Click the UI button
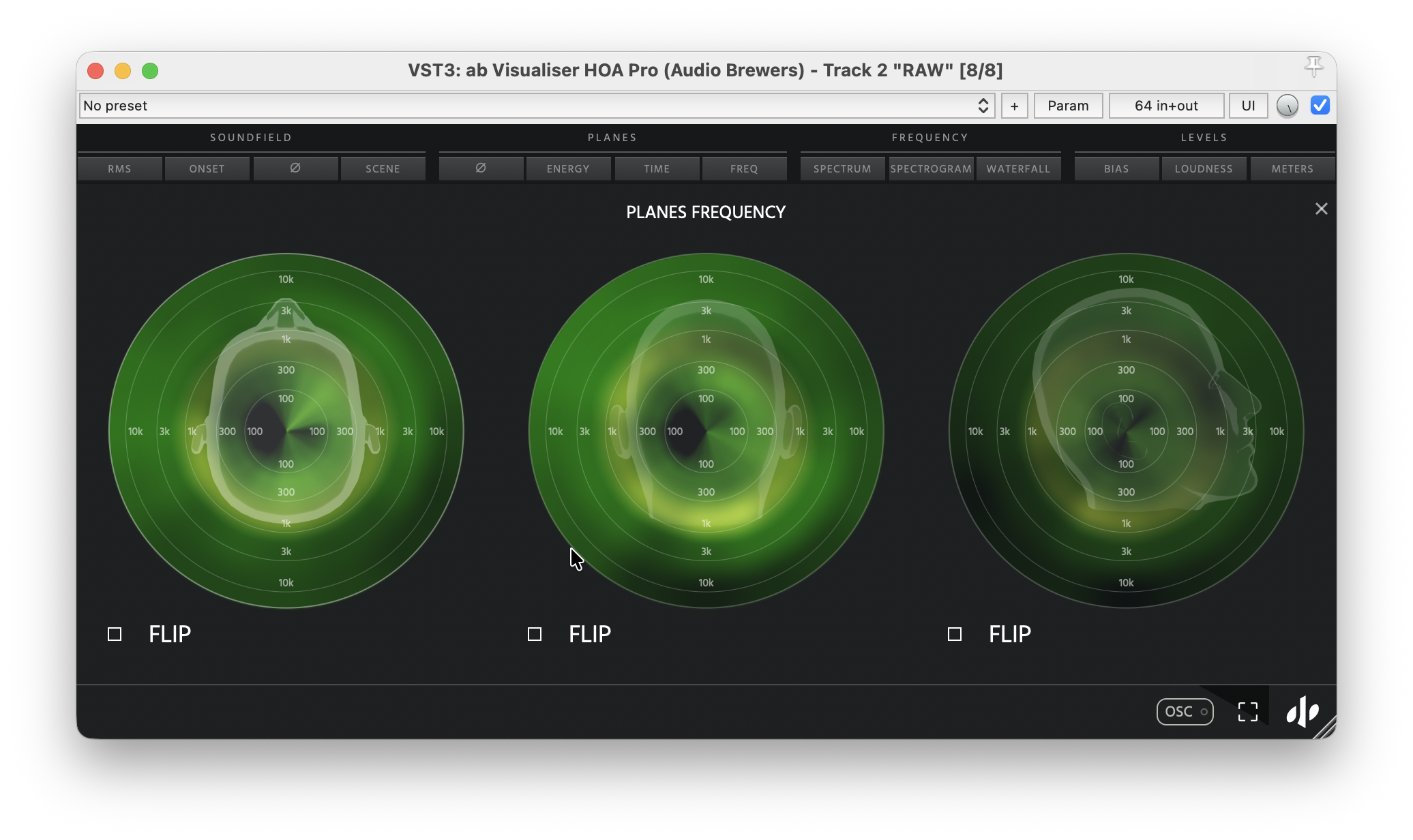Image resolution: width=1413 pixels, height=840 pixels. (1248, 106)
